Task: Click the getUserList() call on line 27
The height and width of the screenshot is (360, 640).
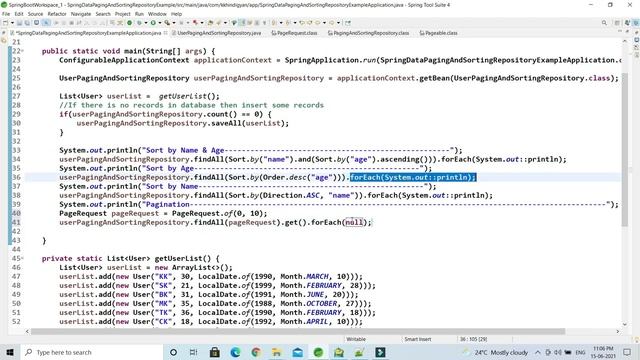Action: pyautogui.click(x=189, y=96)
